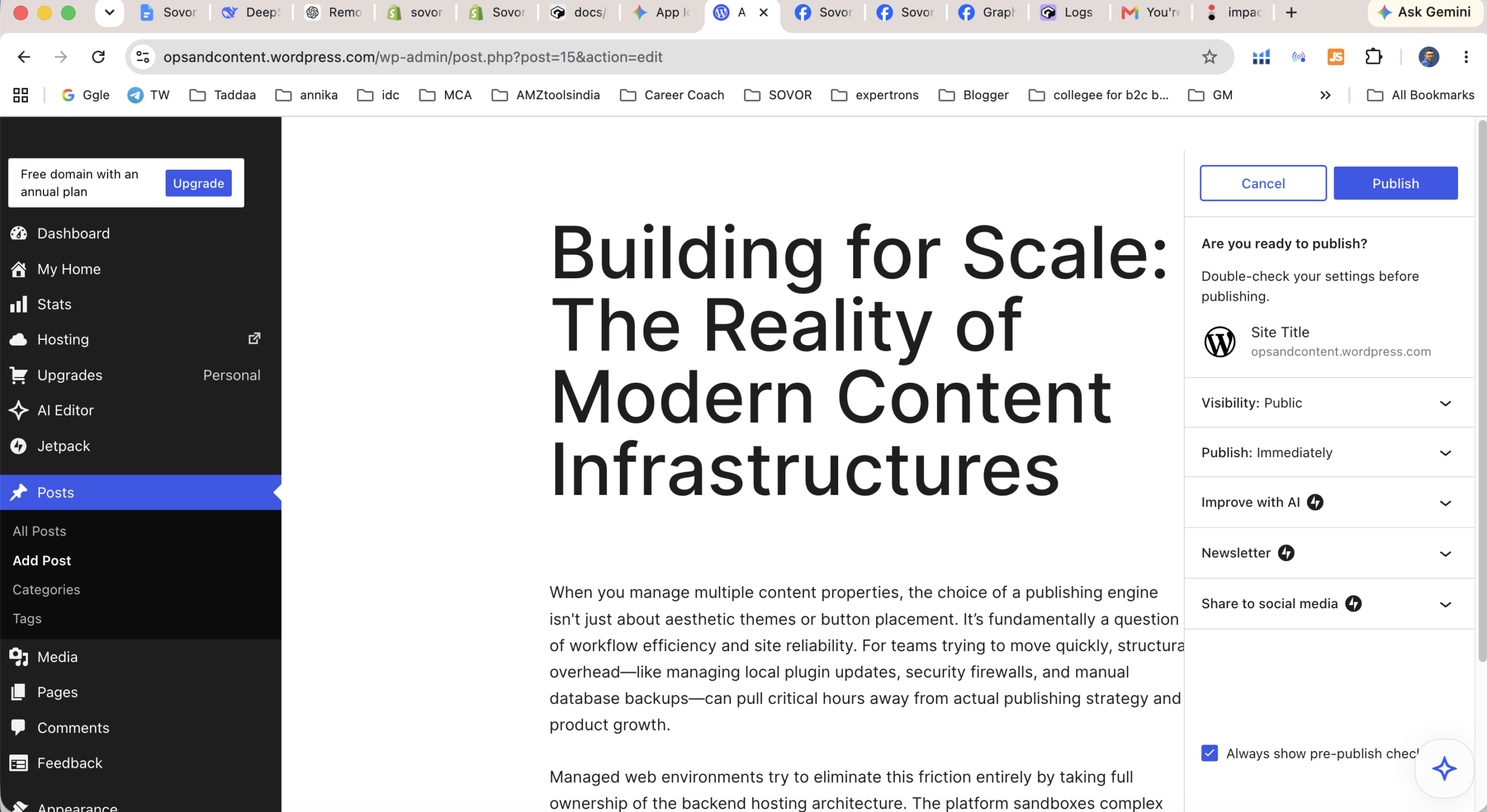This screenshot has width=1487, height=812.
Task: Click the Ask Gemini button
Action: coord(1425,12)
